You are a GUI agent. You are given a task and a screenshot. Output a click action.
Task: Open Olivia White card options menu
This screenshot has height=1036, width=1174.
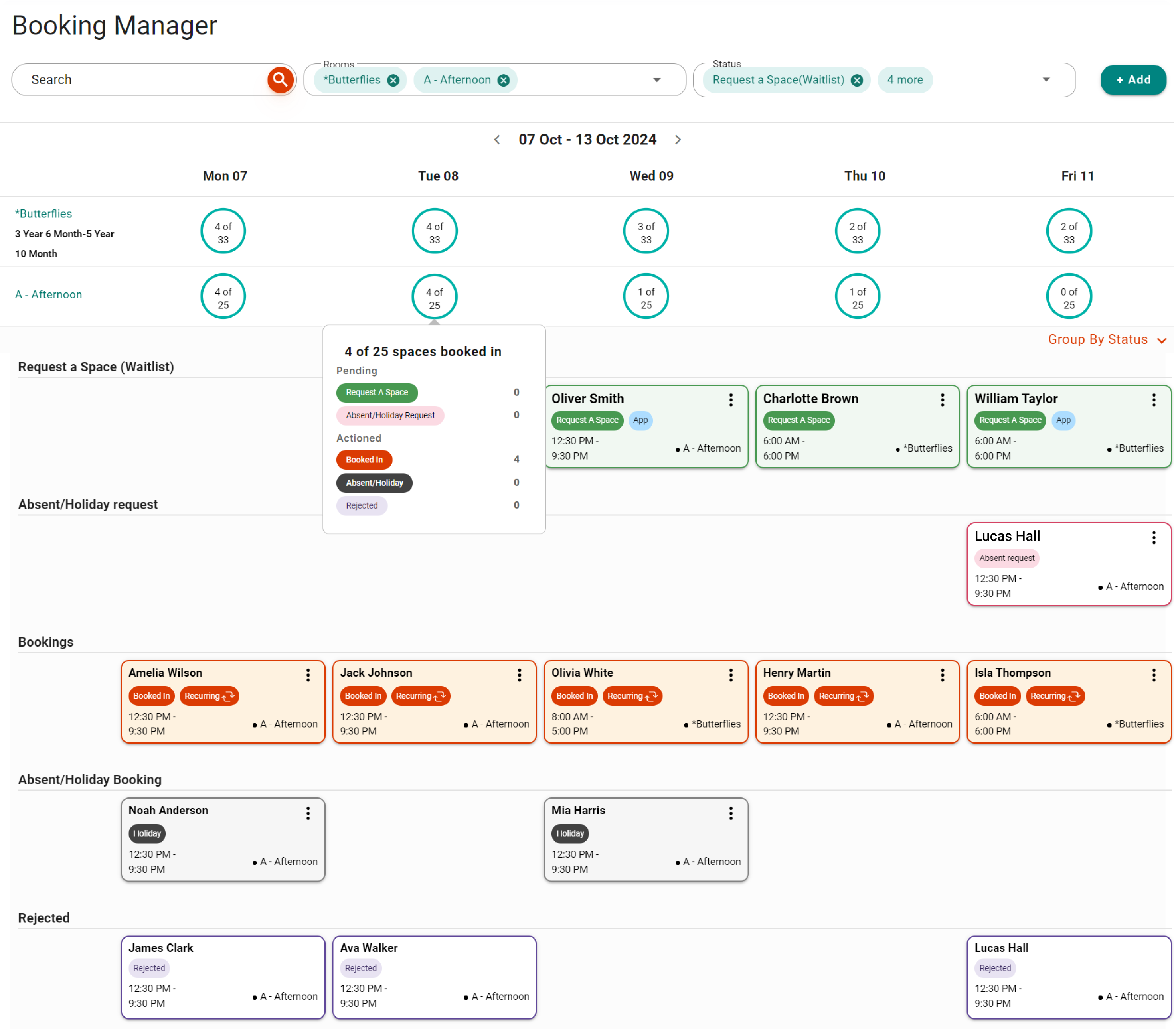(x=731, y=675)
